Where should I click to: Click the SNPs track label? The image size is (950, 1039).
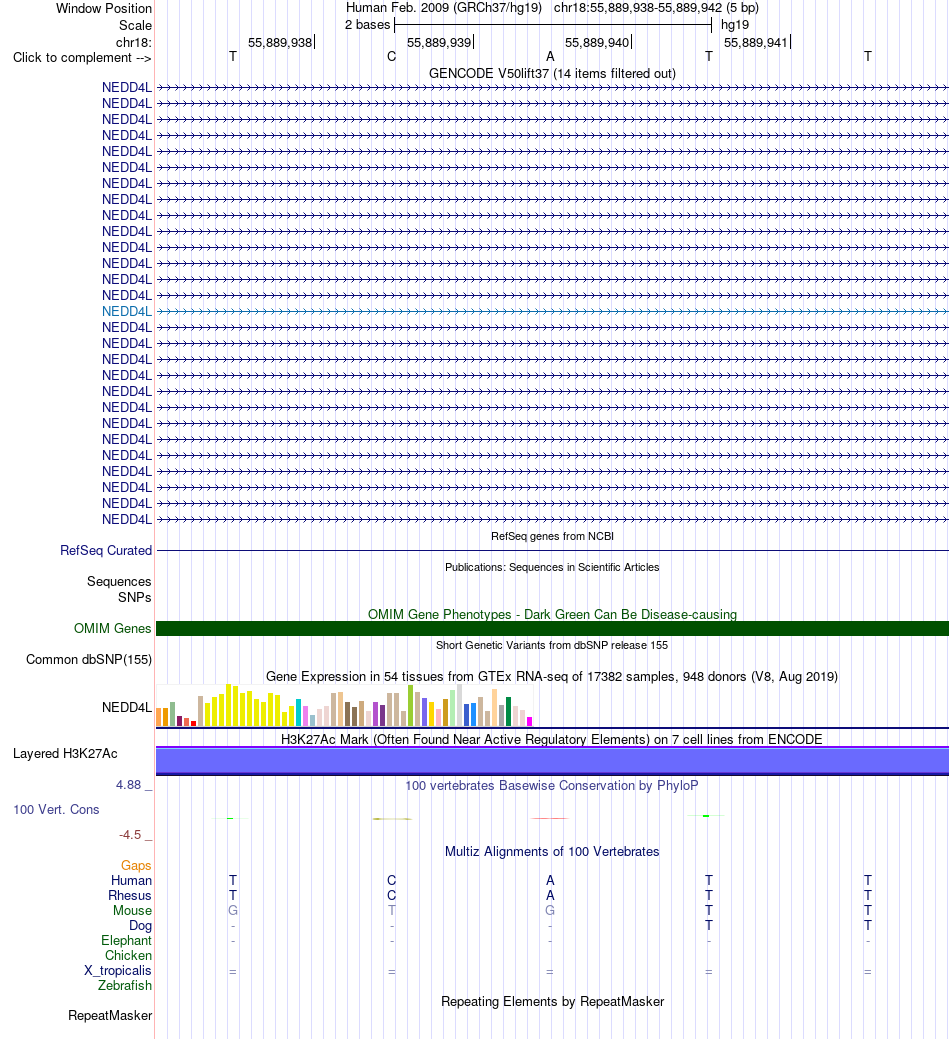click(134, 597)
